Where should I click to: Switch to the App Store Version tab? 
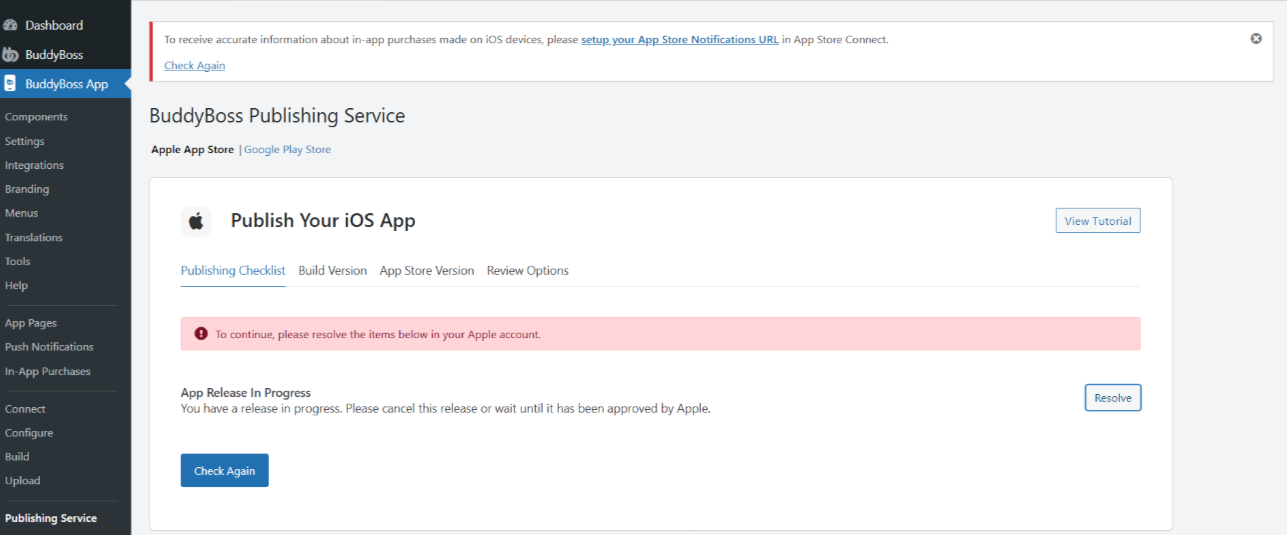(x=427, y=271)
